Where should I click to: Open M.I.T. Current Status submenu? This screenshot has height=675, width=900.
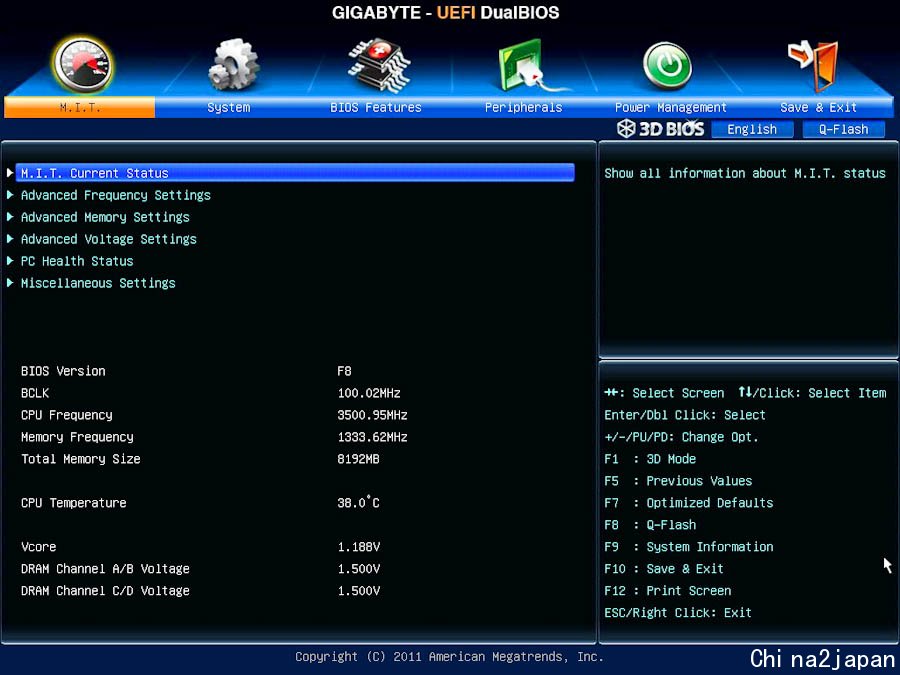[x=295, y=173]
